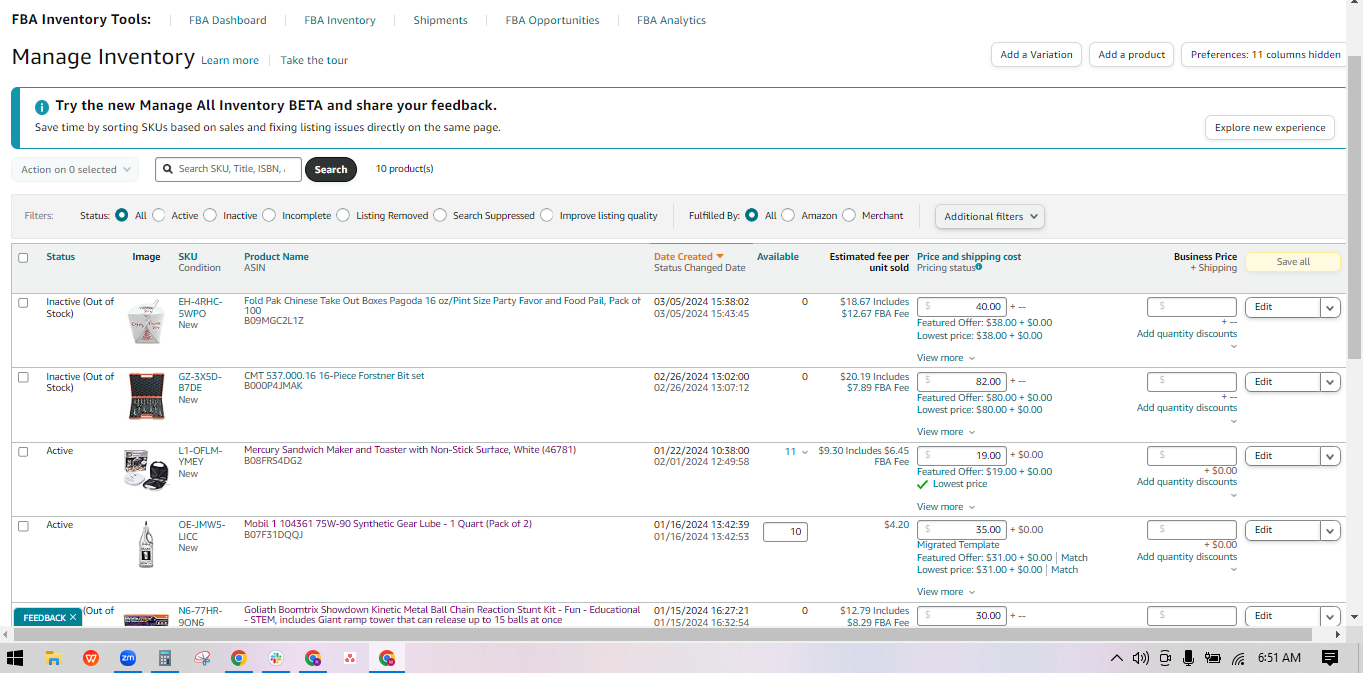Click the volume icon in system tray
The image size is (1363, 673).
click(1141, 658)
